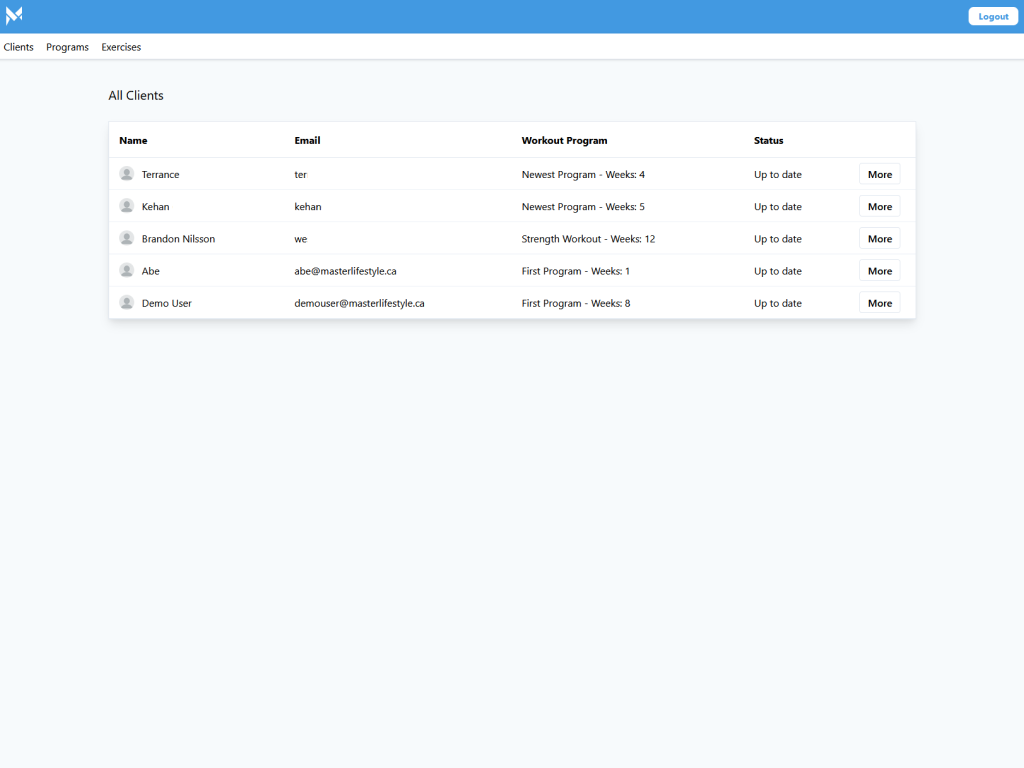Click the Email column header
Screen dimensions: 1024x768
[x=307, y=140]
